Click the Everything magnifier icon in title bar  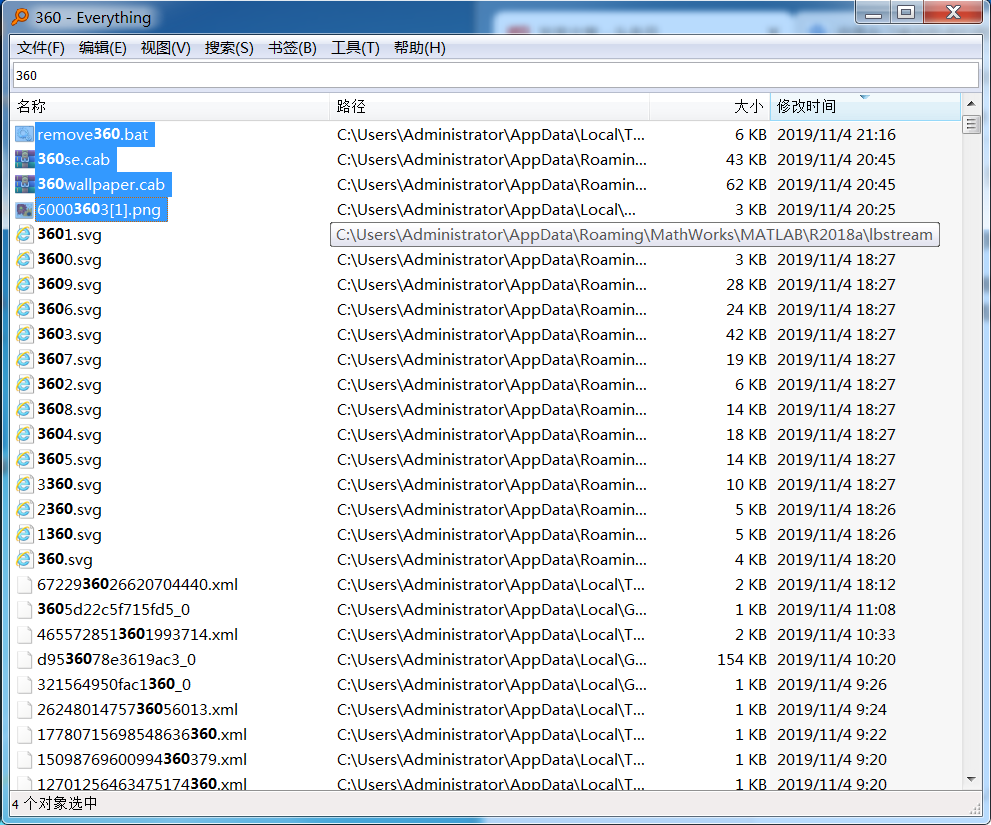20,17
